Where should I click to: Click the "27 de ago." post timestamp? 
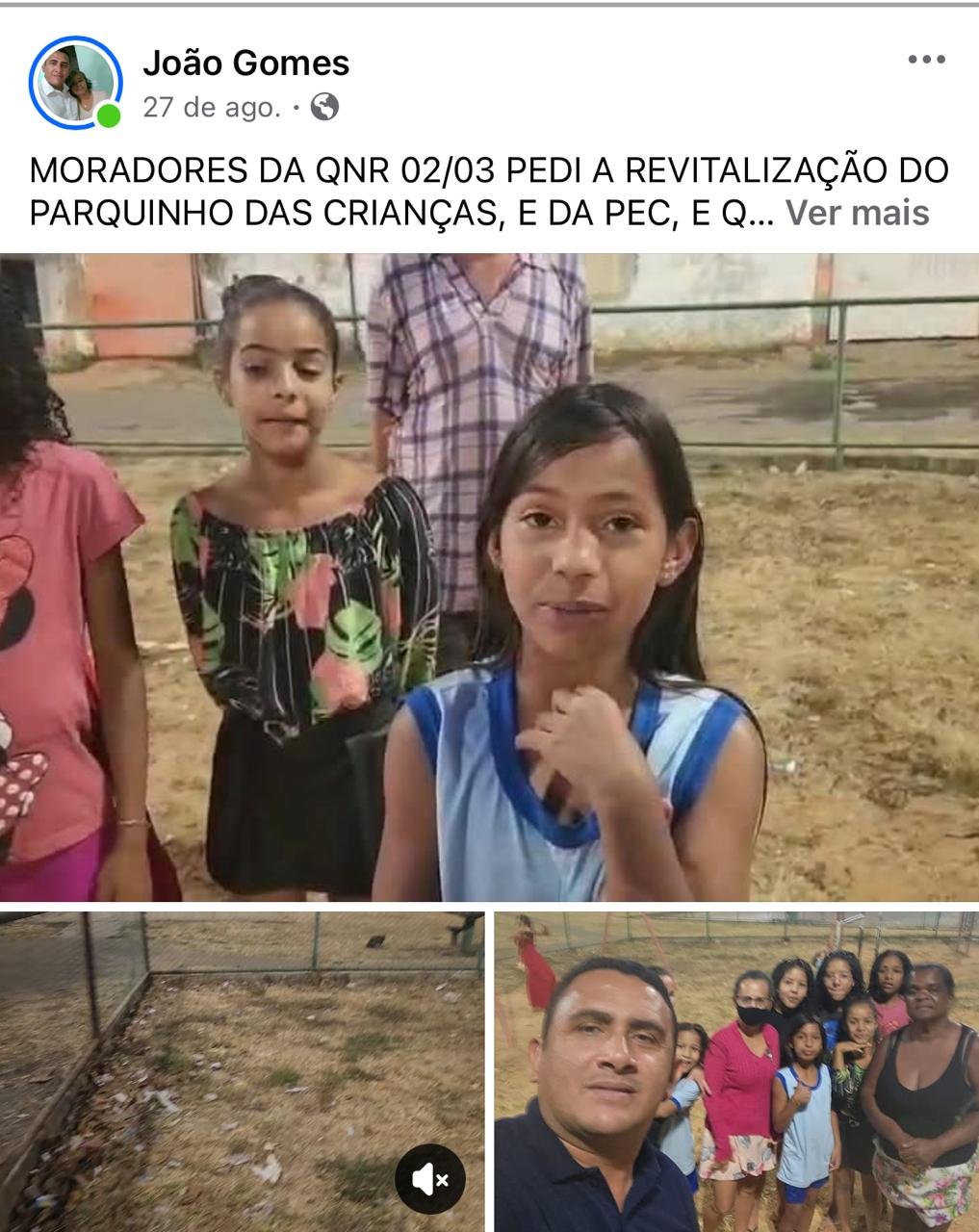(x=212, y=107)
